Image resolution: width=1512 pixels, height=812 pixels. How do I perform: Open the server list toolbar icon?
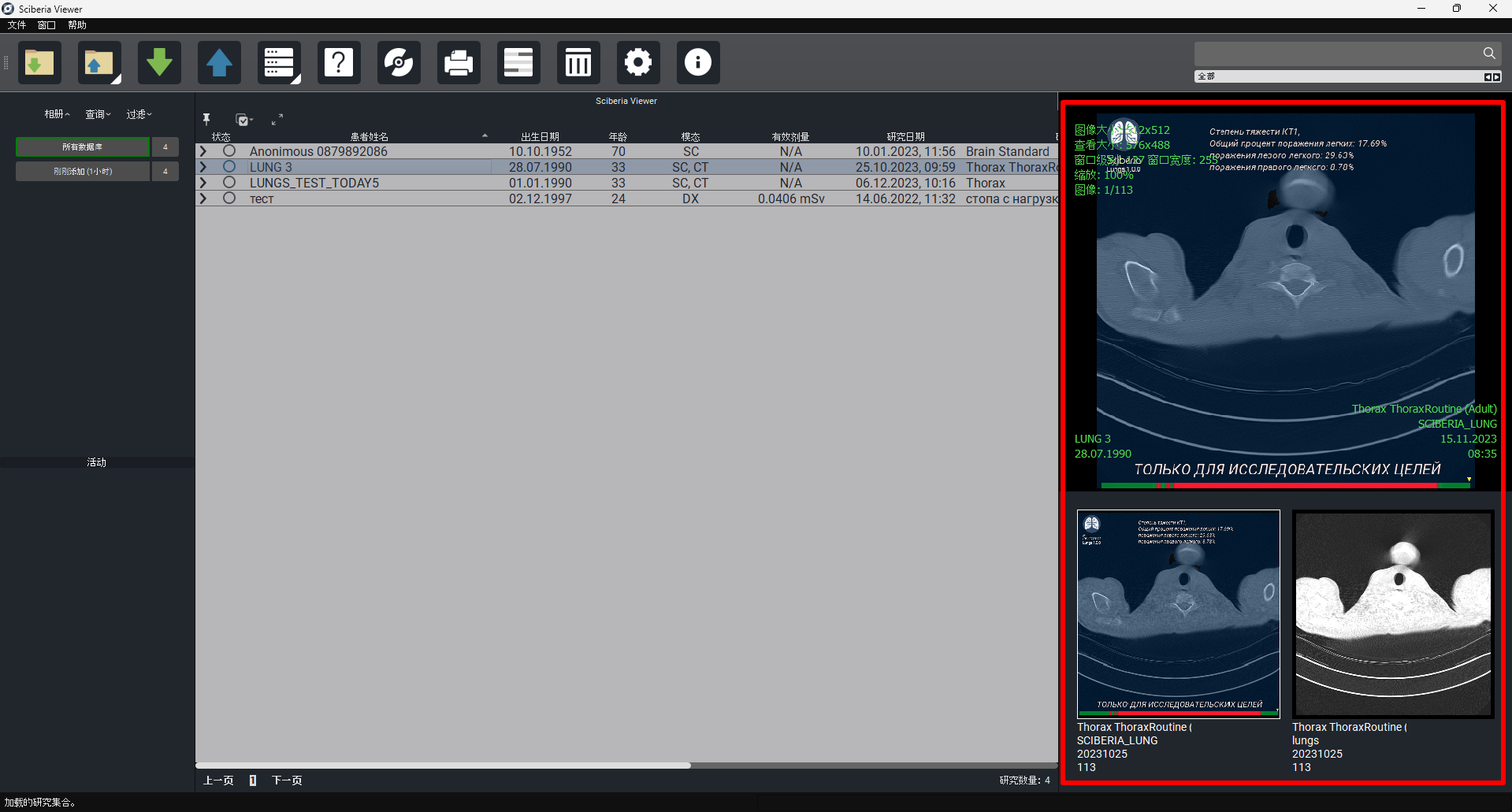279,62
